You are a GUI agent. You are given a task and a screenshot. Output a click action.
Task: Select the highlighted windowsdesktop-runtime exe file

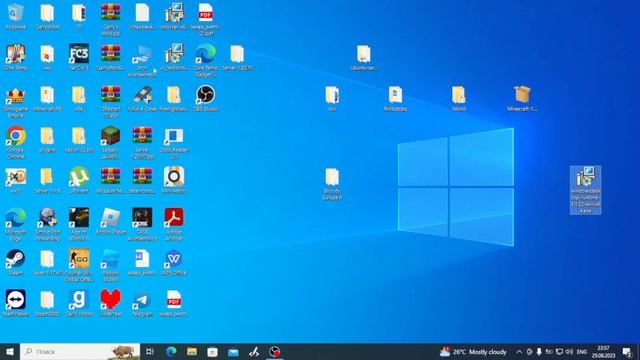(585, 190)
